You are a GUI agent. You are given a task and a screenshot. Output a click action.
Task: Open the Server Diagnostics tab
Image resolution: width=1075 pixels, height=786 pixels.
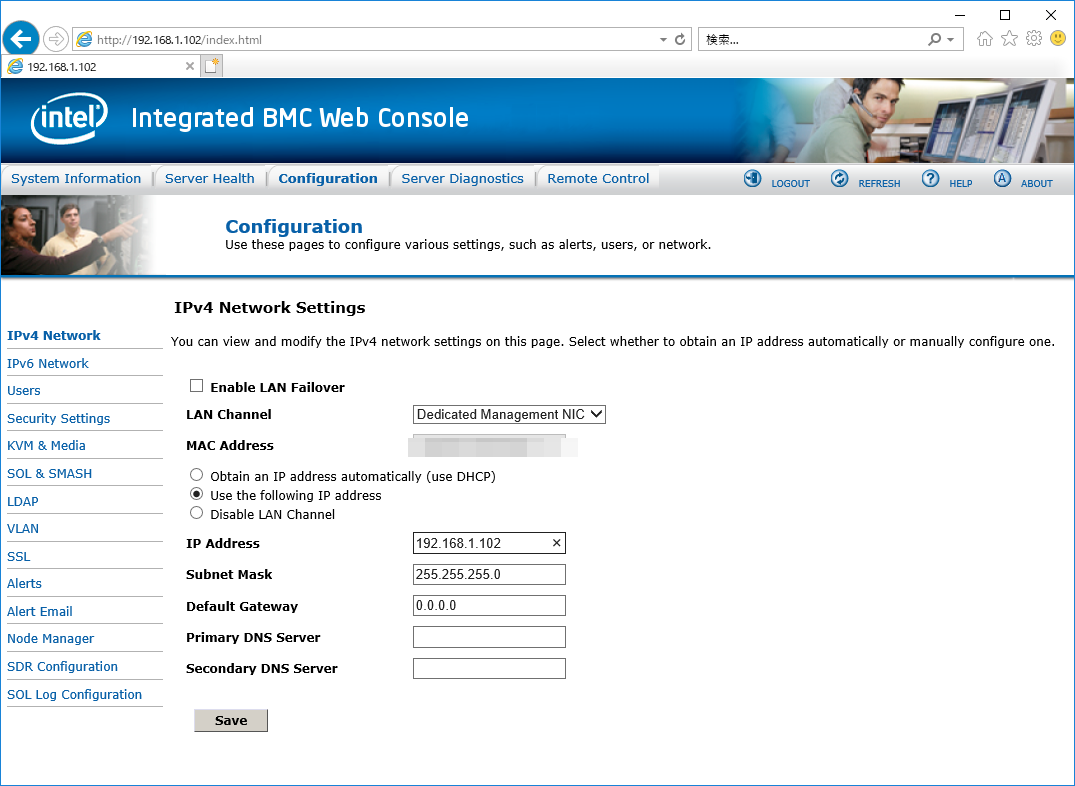coord(462,178)
